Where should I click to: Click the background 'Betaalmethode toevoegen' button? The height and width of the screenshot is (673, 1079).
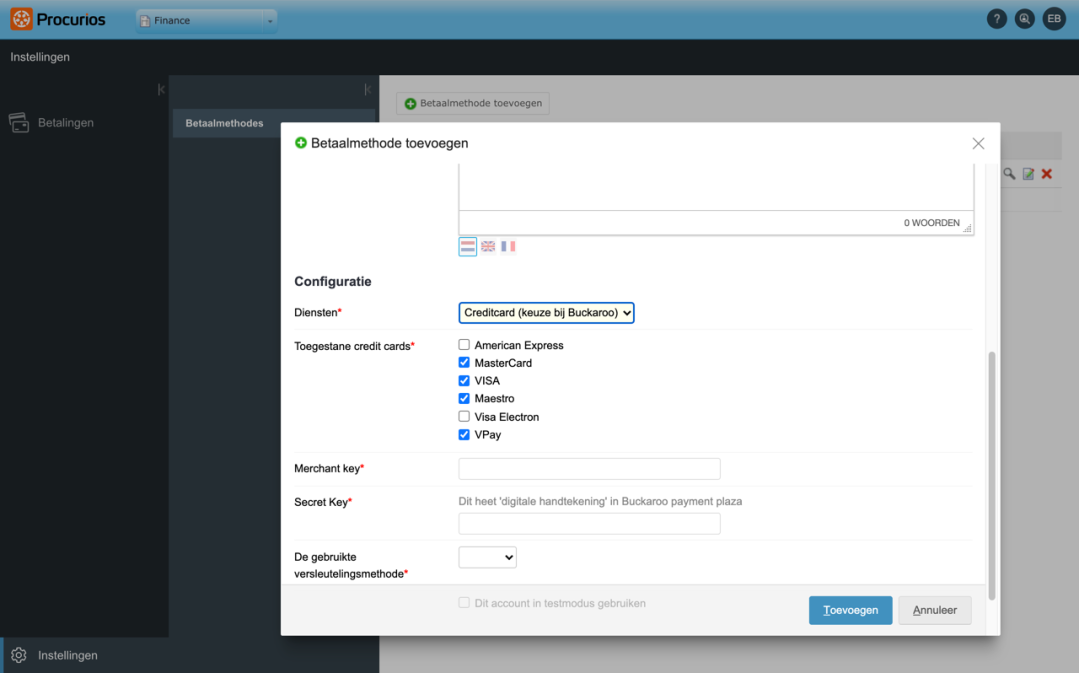(x=473, y=103)
